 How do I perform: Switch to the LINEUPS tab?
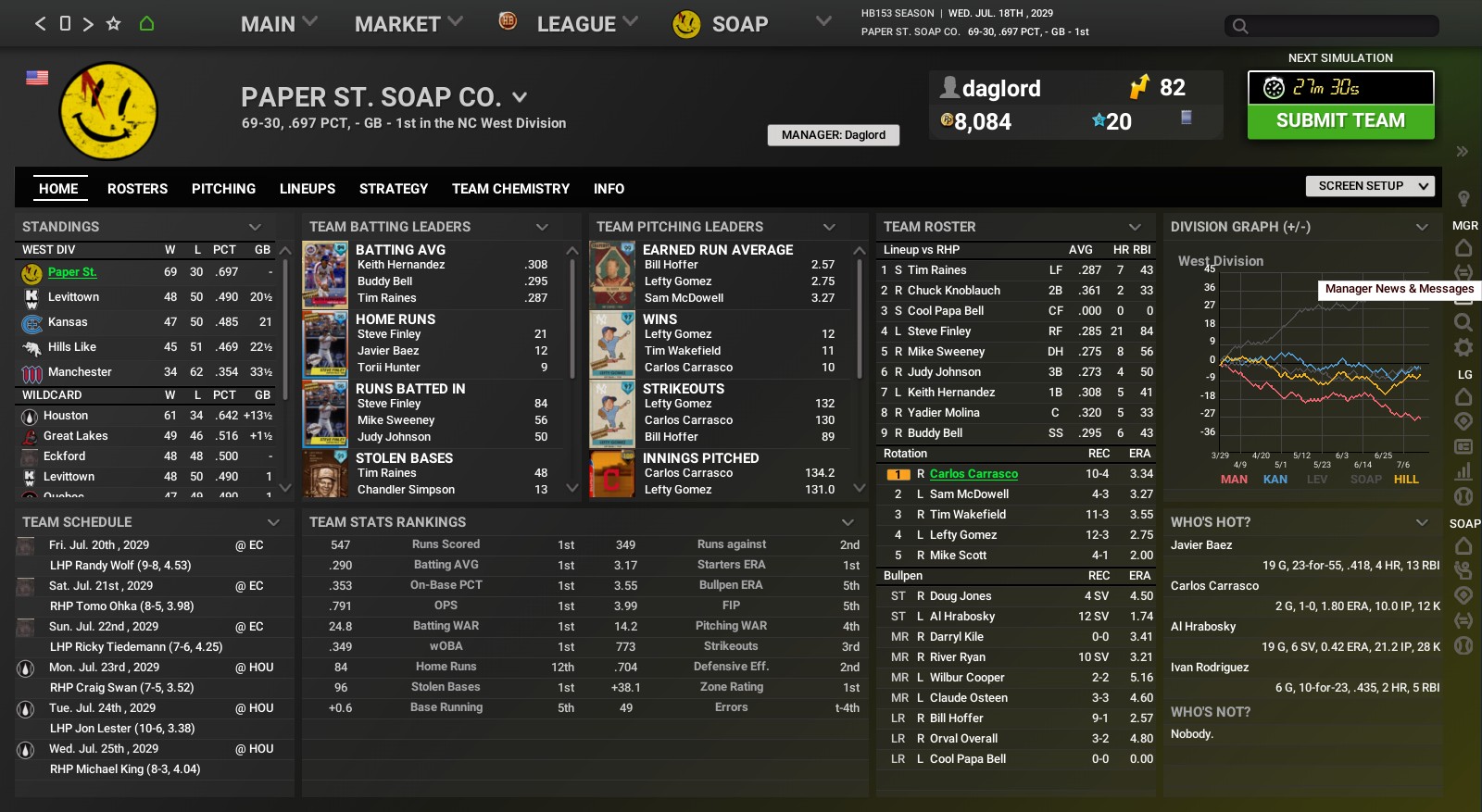coord(308,189)
